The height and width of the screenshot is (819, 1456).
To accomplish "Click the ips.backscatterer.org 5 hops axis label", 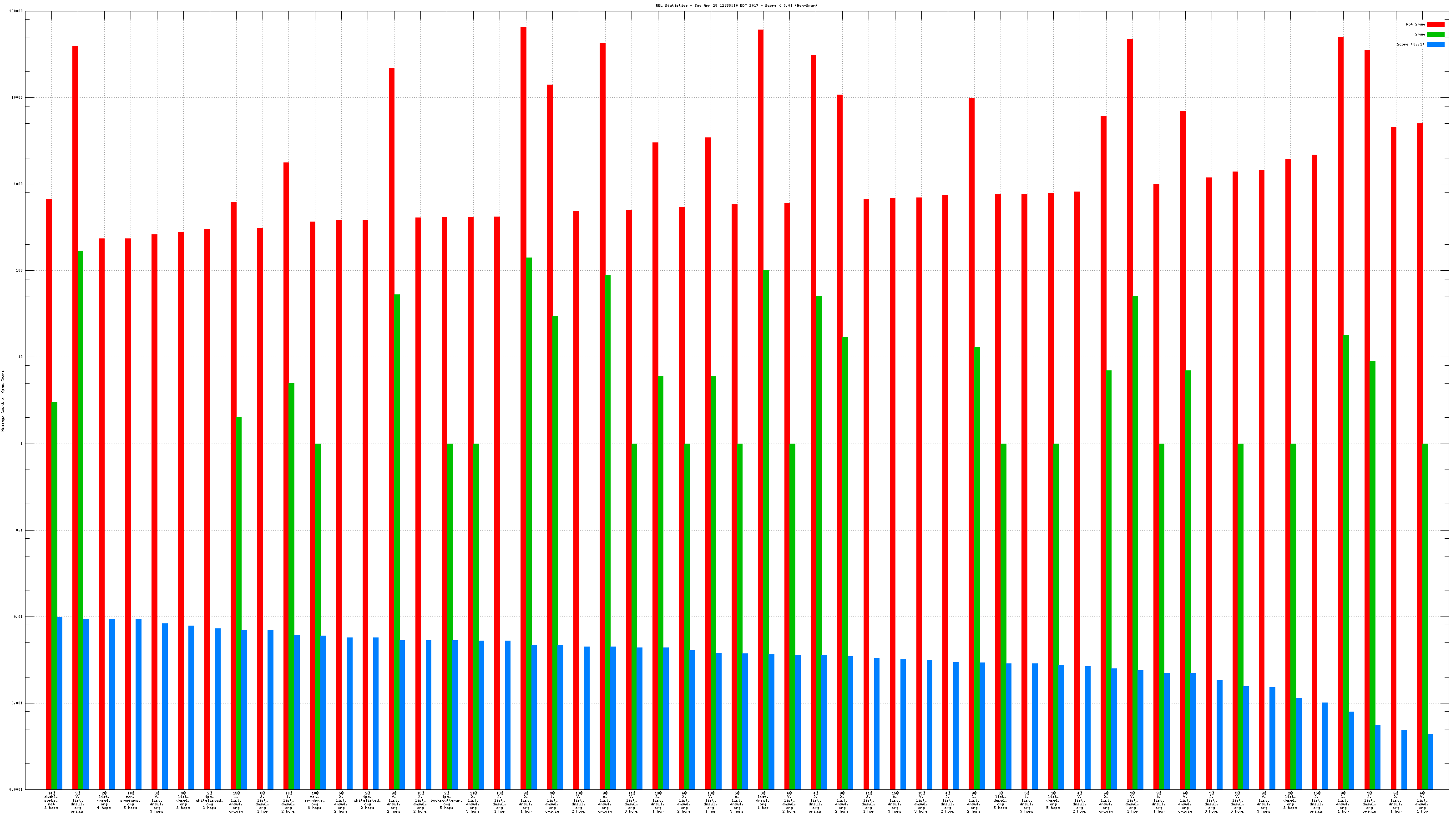I will click(446, 801).
